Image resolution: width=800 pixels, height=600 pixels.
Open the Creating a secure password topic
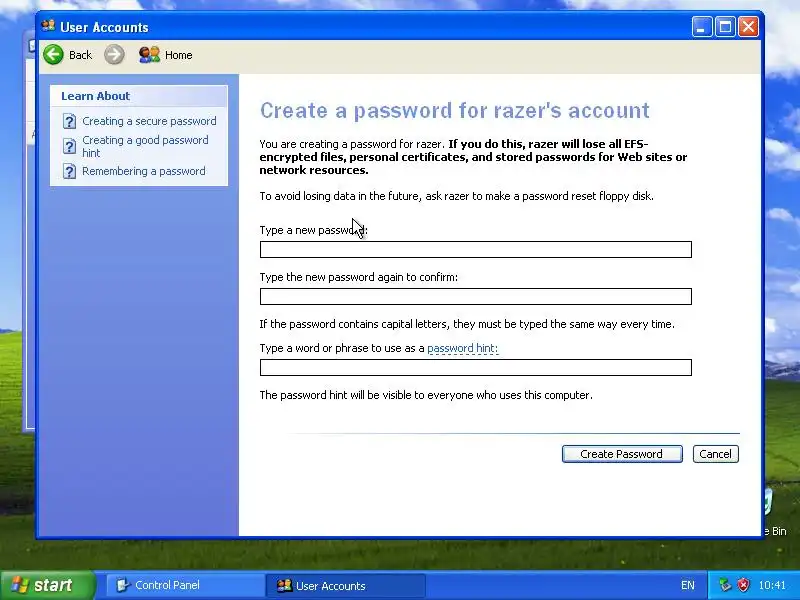click(x=149, y=121)
